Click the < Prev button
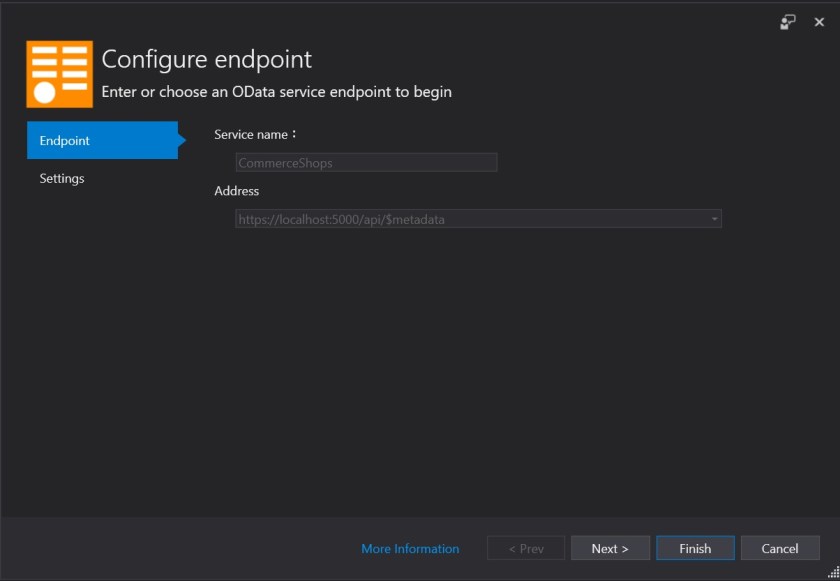Viewport: 840px width, 581px height. click(x=525, y=548)
